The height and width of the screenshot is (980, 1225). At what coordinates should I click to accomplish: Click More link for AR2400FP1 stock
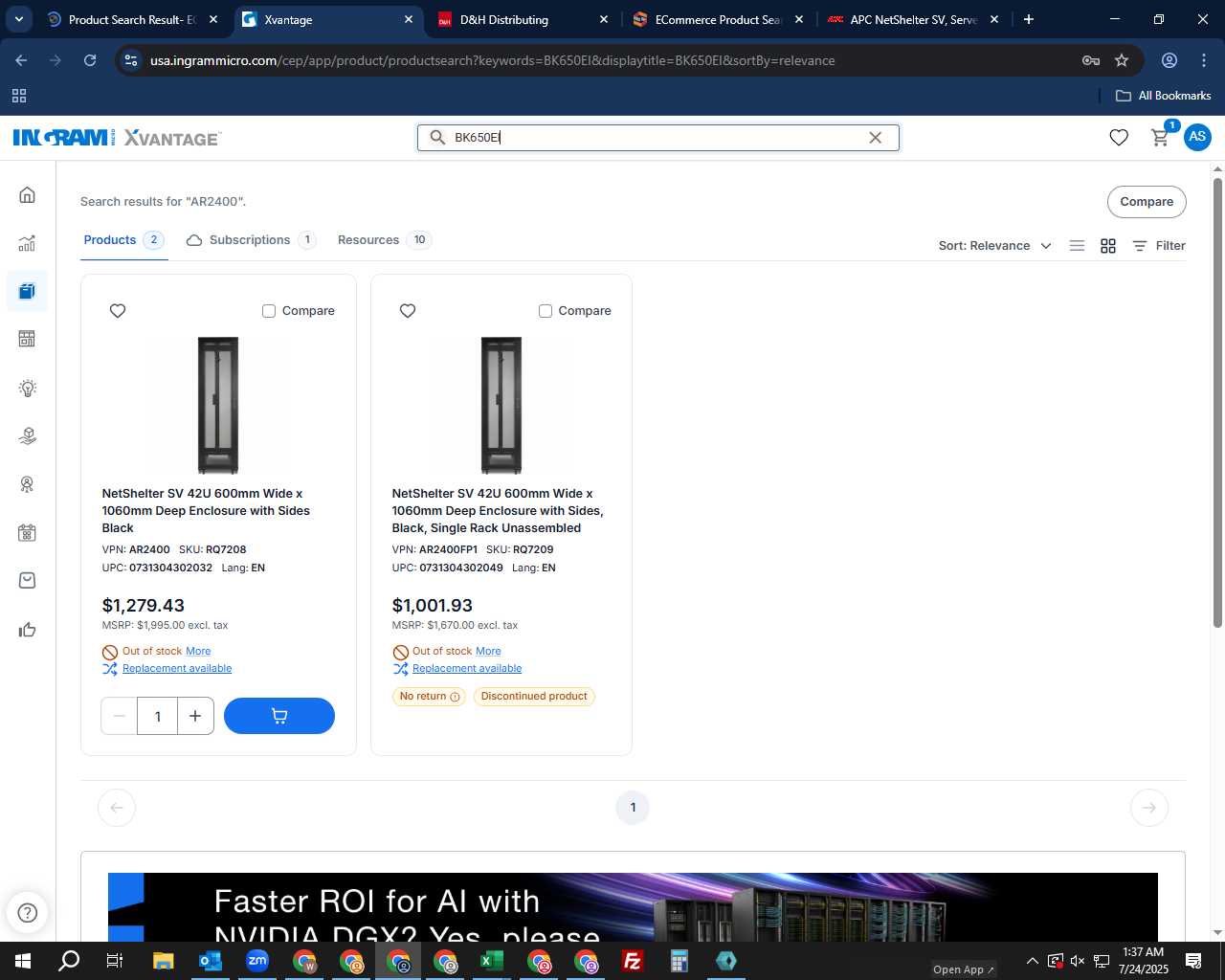click(488, 651)
